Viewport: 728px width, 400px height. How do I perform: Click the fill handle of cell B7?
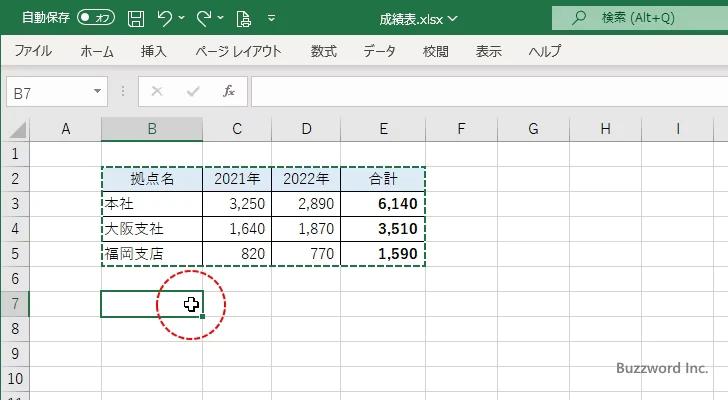(202, 316)
